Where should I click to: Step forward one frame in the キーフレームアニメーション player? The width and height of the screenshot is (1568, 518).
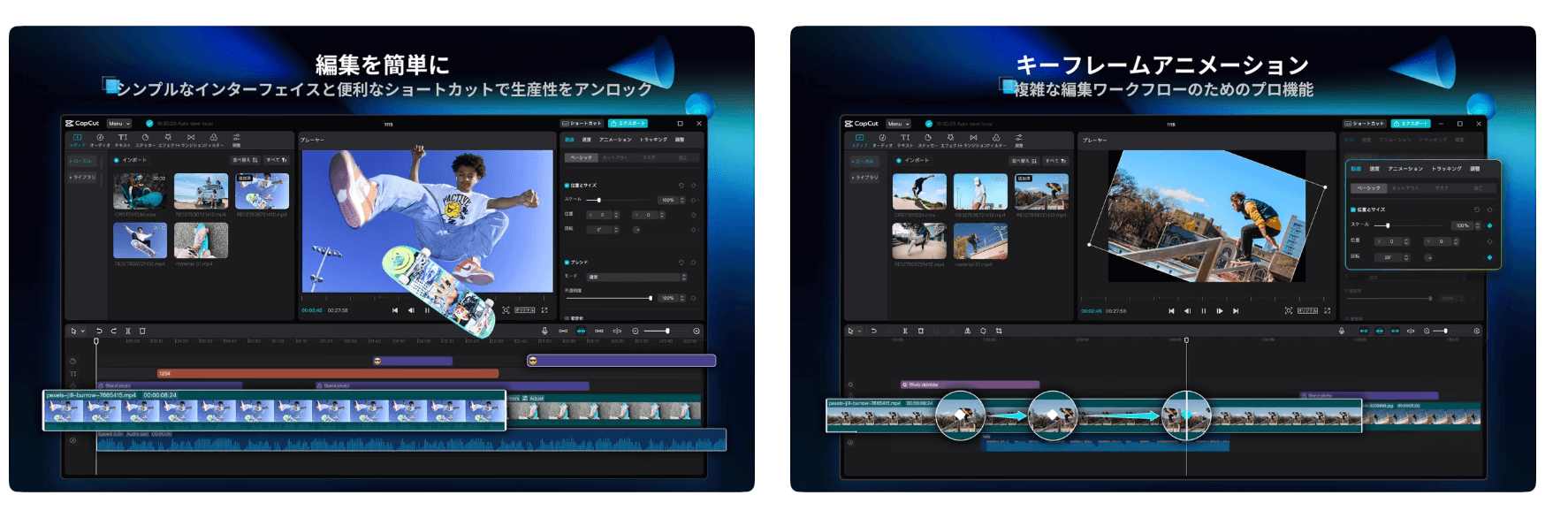click(x=1220, y=311)
